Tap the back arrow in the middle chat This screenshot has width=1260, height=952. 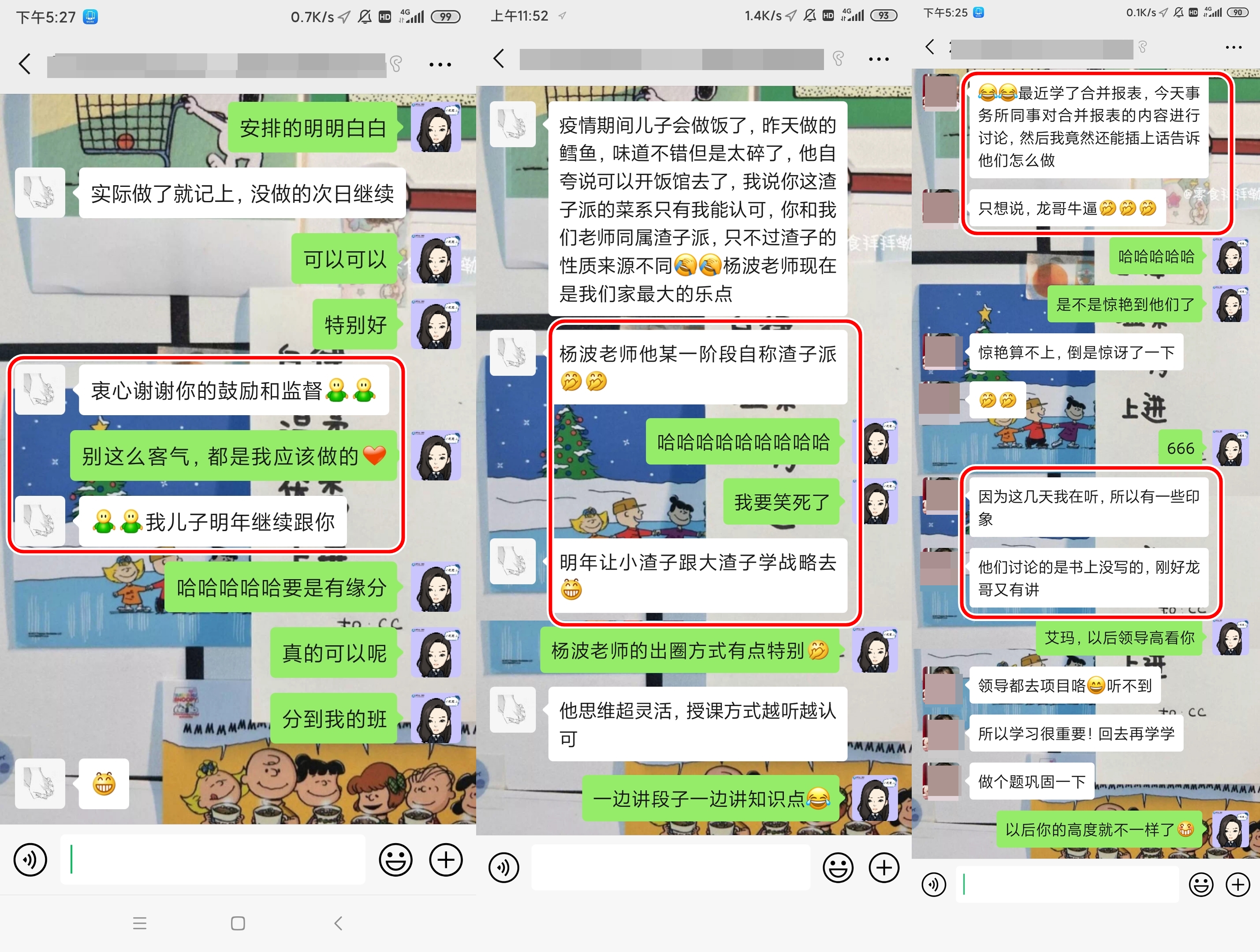click(x=498, y=59)
